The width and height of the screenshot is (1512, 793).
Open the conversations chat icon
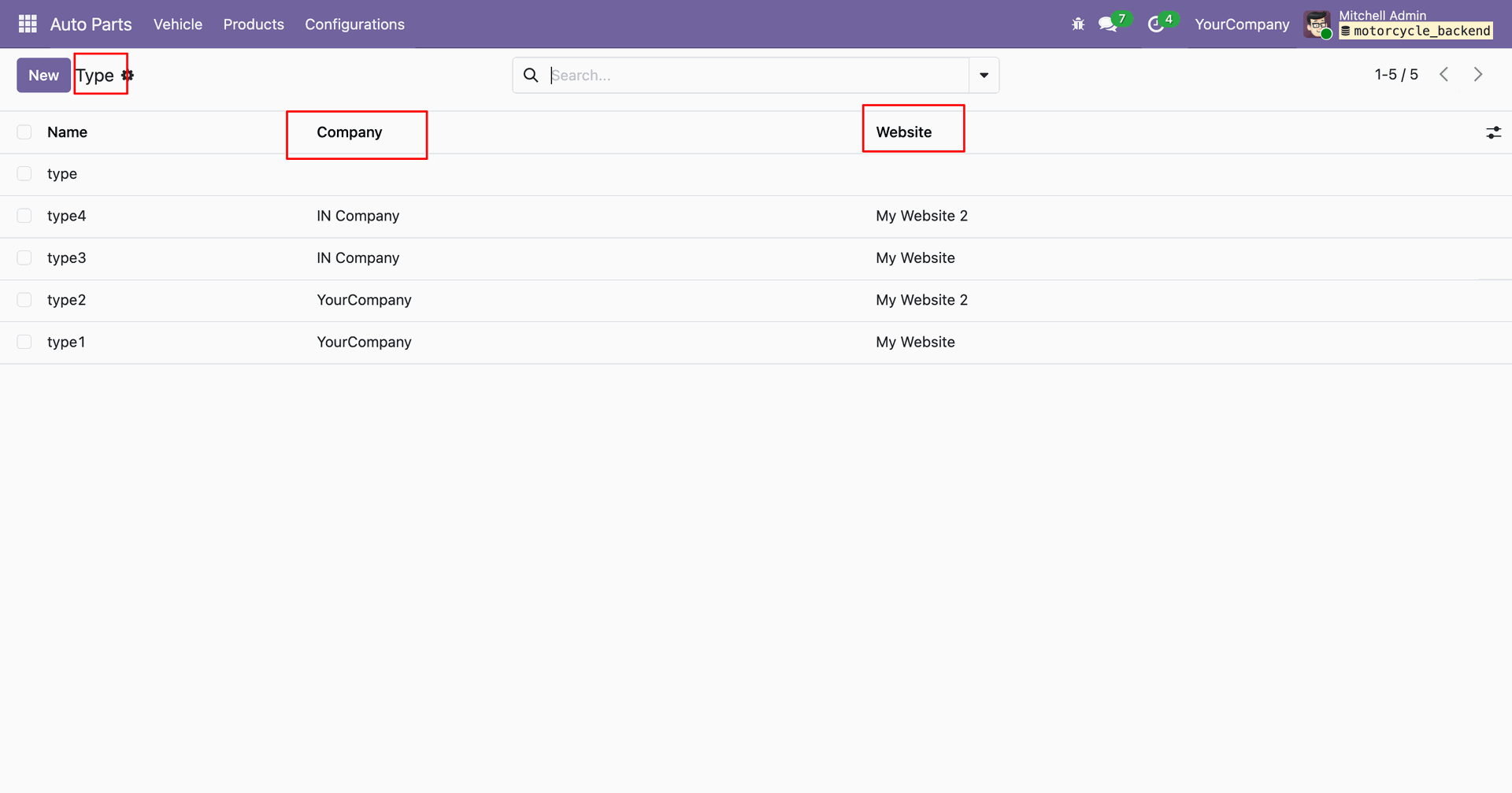click(x=1108, y=24)
